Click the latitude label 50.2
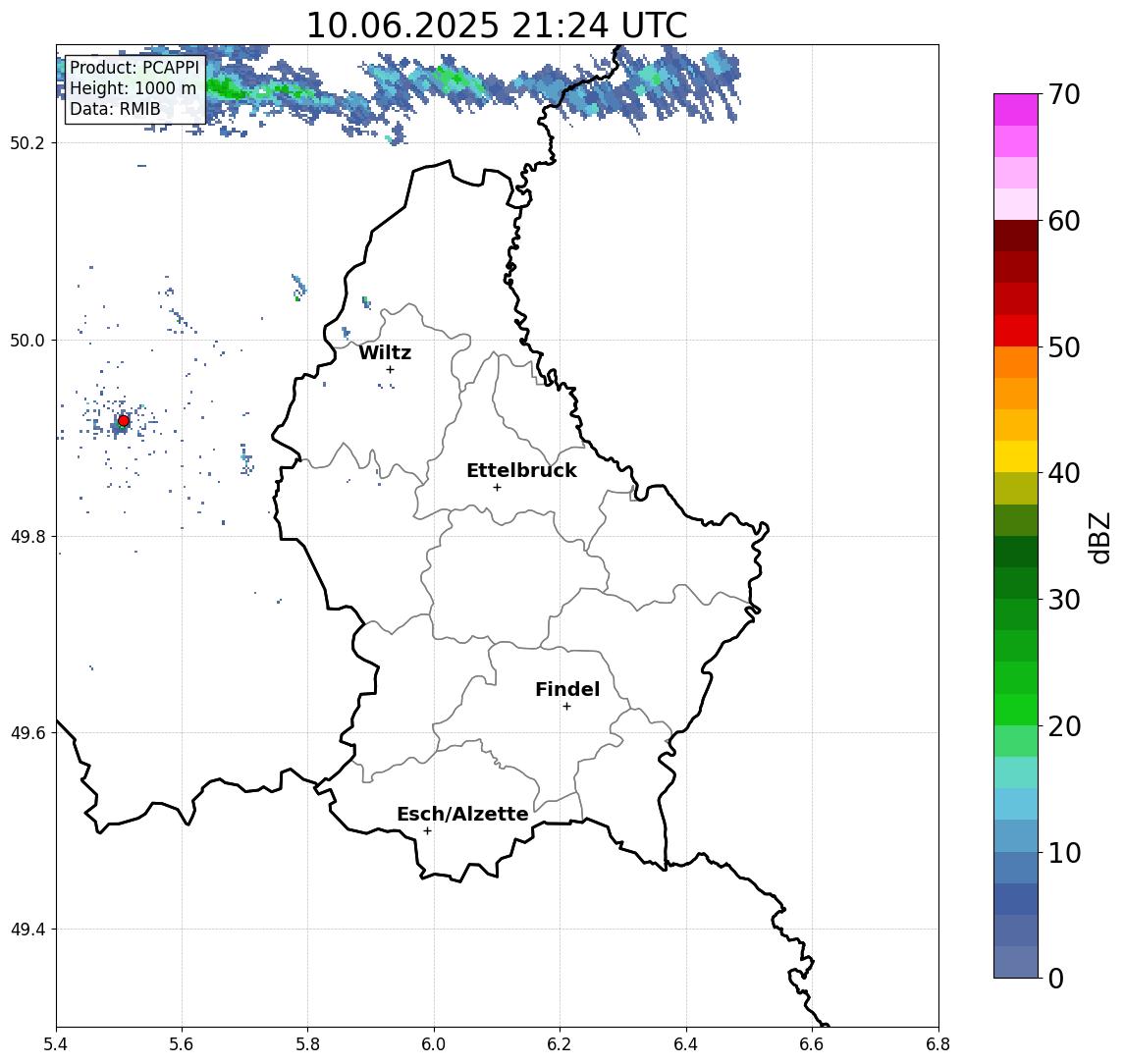The width and height of the screenshot is (1124, 1064). [x=27, y=142]
